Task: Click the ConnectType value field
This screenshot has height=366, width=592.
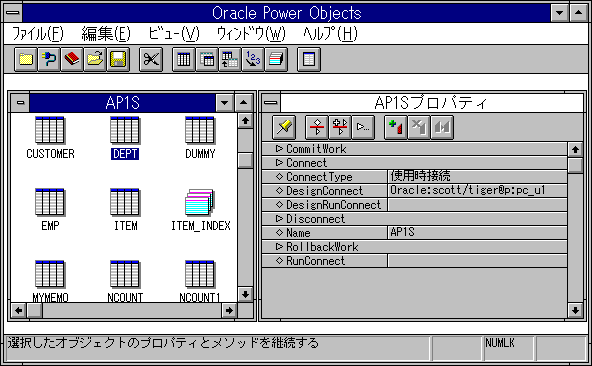Action: pyautogui.click(x=477, y=176)
